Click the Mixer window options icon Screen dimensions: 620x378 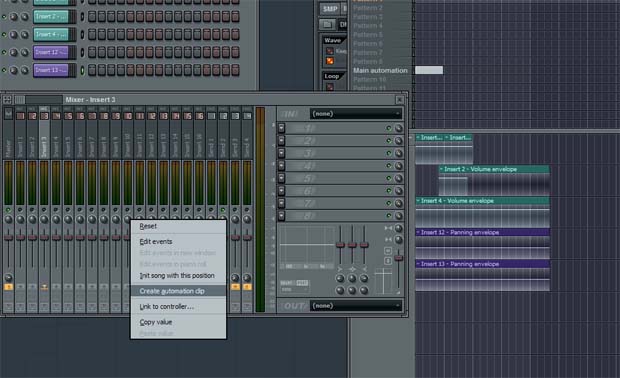pyautogui.click(x=7, y=100)
